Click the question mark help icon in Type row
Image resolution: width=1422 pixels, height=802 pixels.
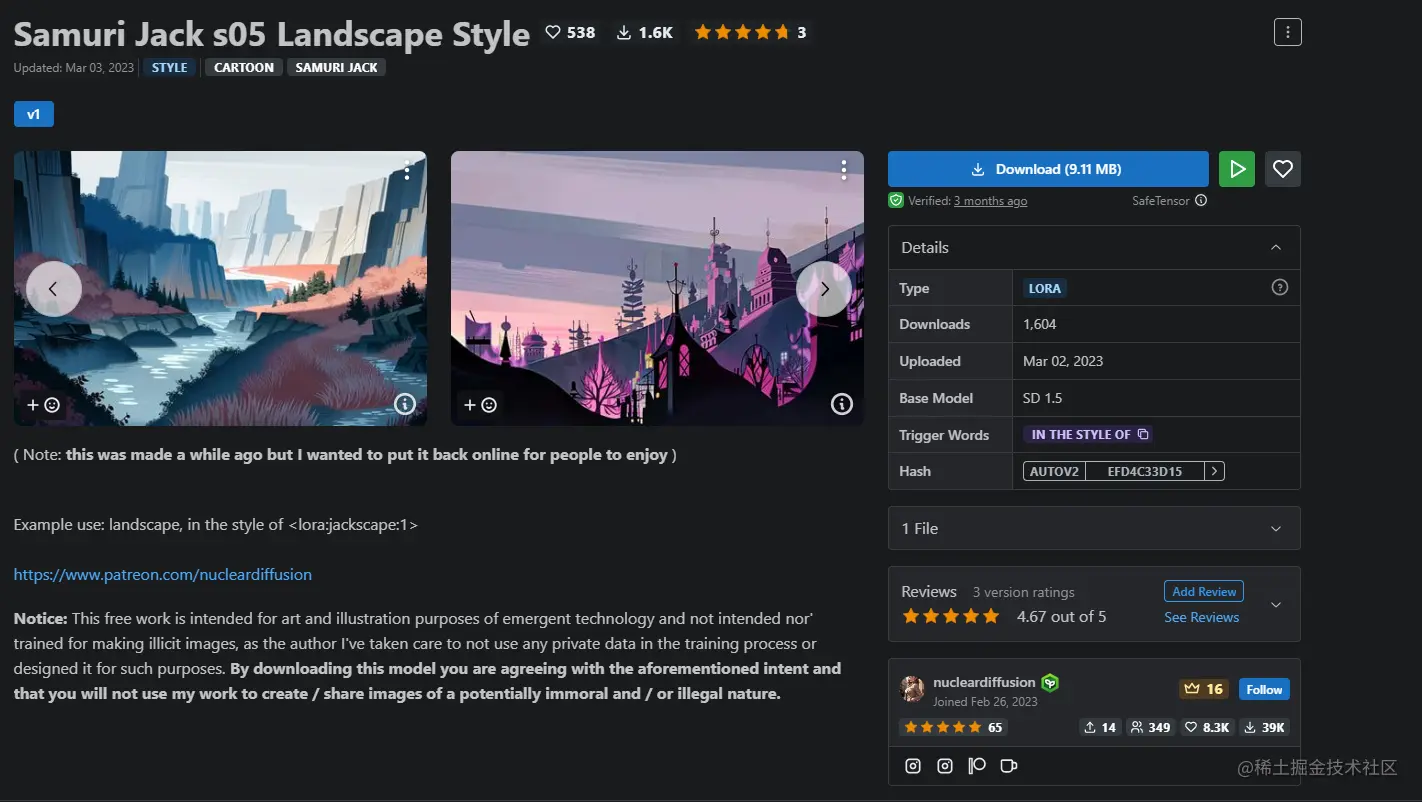click(1279, 287)
